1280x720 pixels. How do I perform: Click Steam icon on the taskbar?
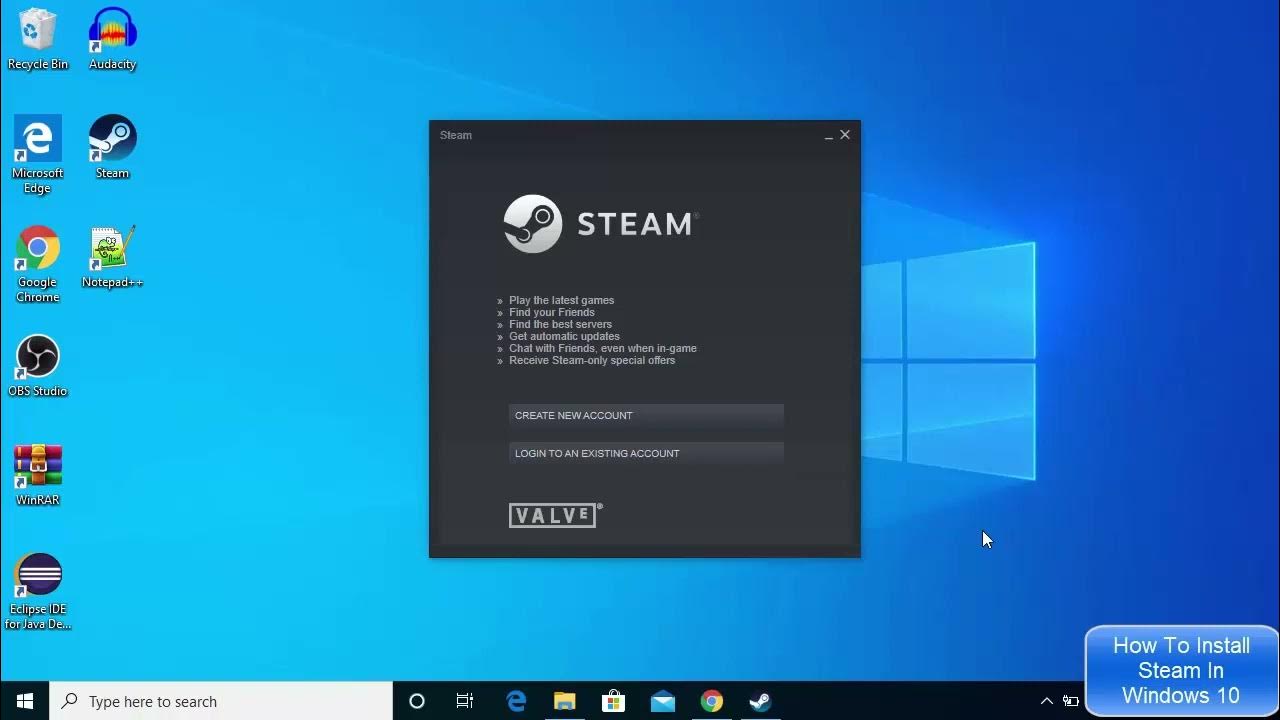click(760, 701)
